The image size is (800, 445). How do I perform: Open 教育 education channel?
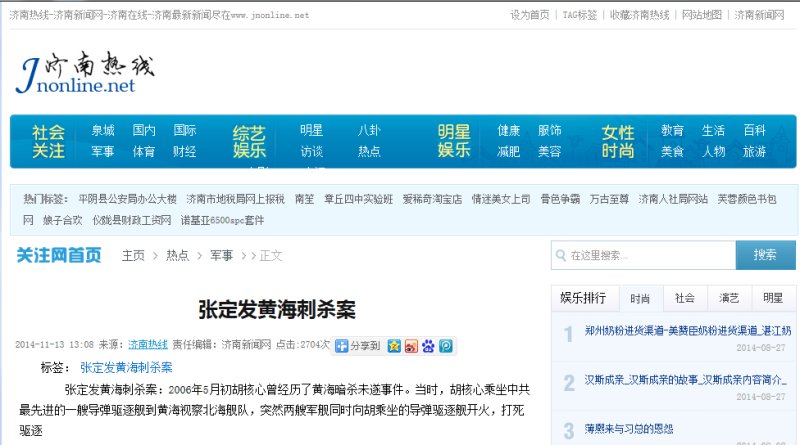[672, 131]
